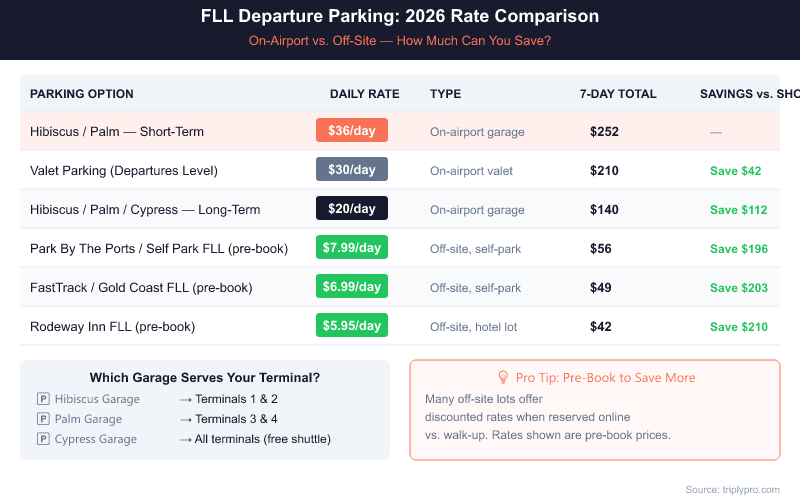Click the green $7.99/day rate badge
Viewport: 800px width, 500px height.
(351, 248)
